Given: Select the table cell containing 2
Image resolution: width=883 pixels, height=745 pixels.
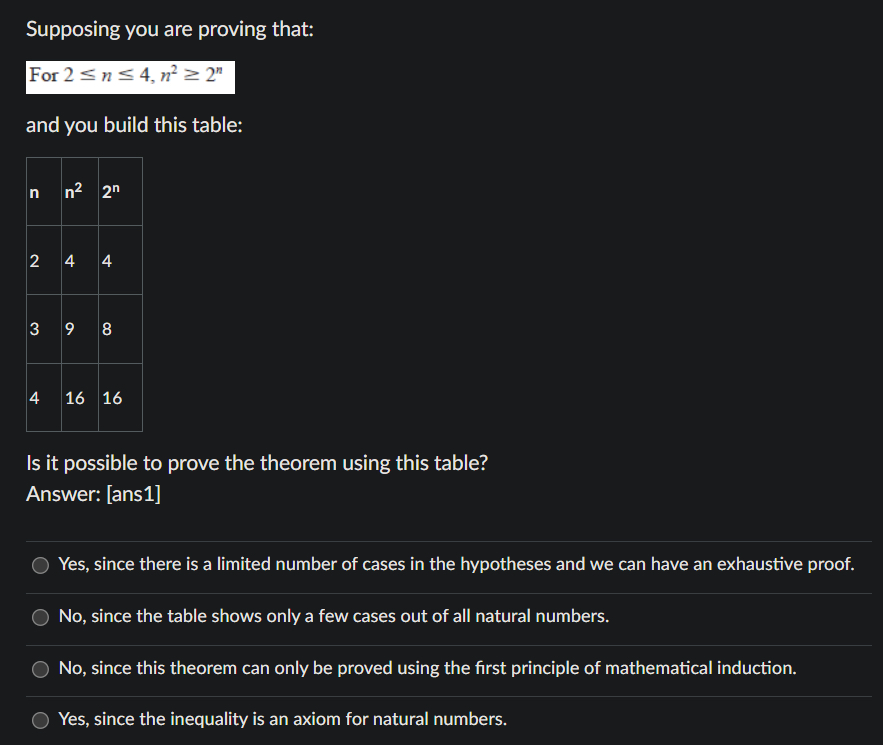Looking at the screenshot, I should (x=35, y=260).
